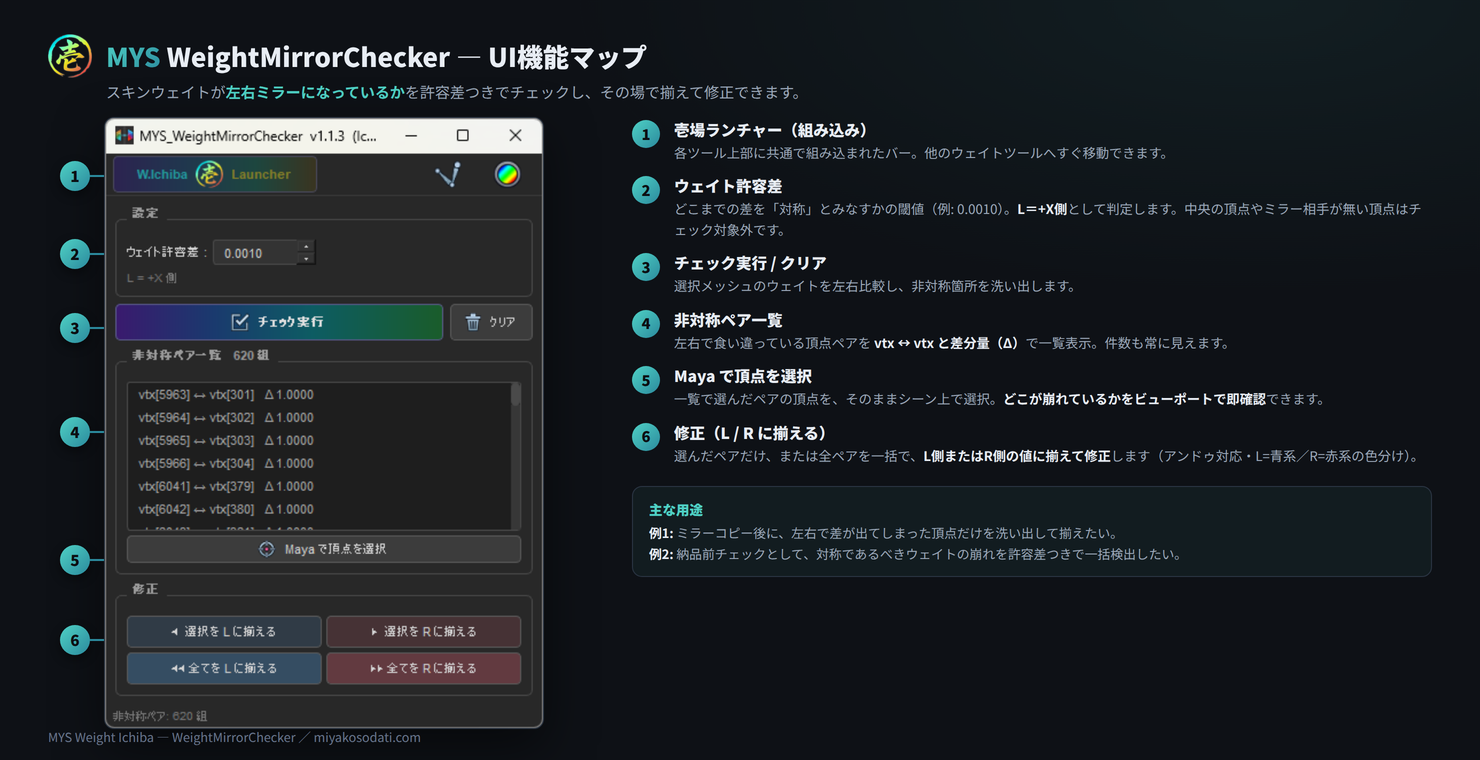Click the クリア trash button

[x=491, y=322]
